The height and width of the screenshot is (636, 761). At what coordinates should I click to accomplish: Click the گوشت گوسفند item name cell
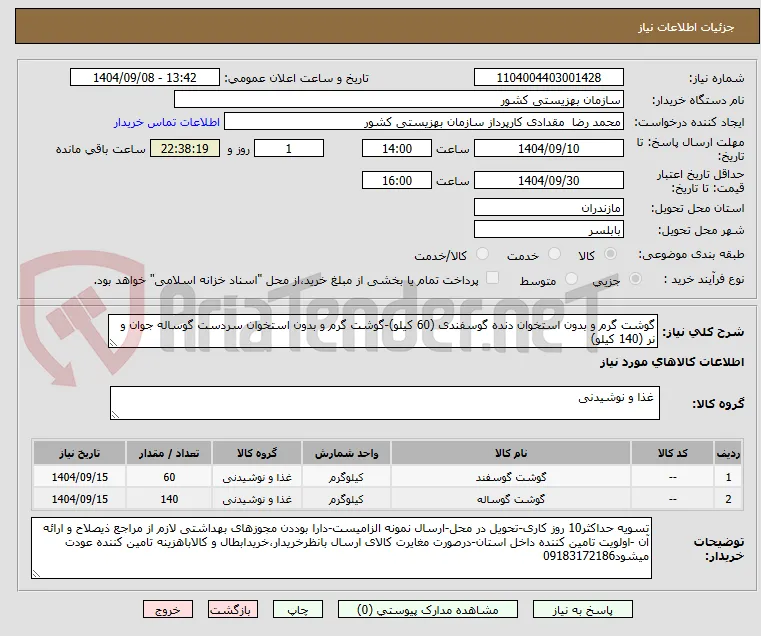[511, 477]
